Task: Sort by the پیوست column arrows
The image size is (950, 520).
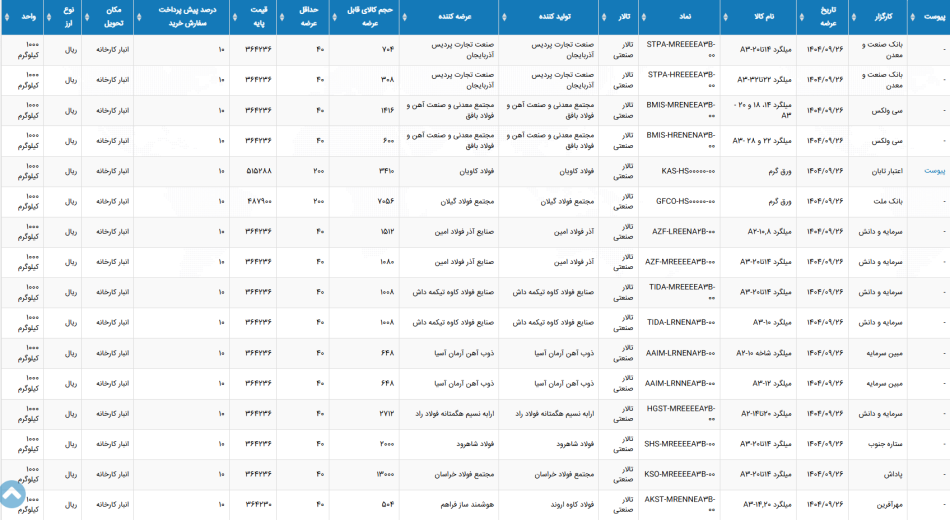Action: click(x=913, y=17)
